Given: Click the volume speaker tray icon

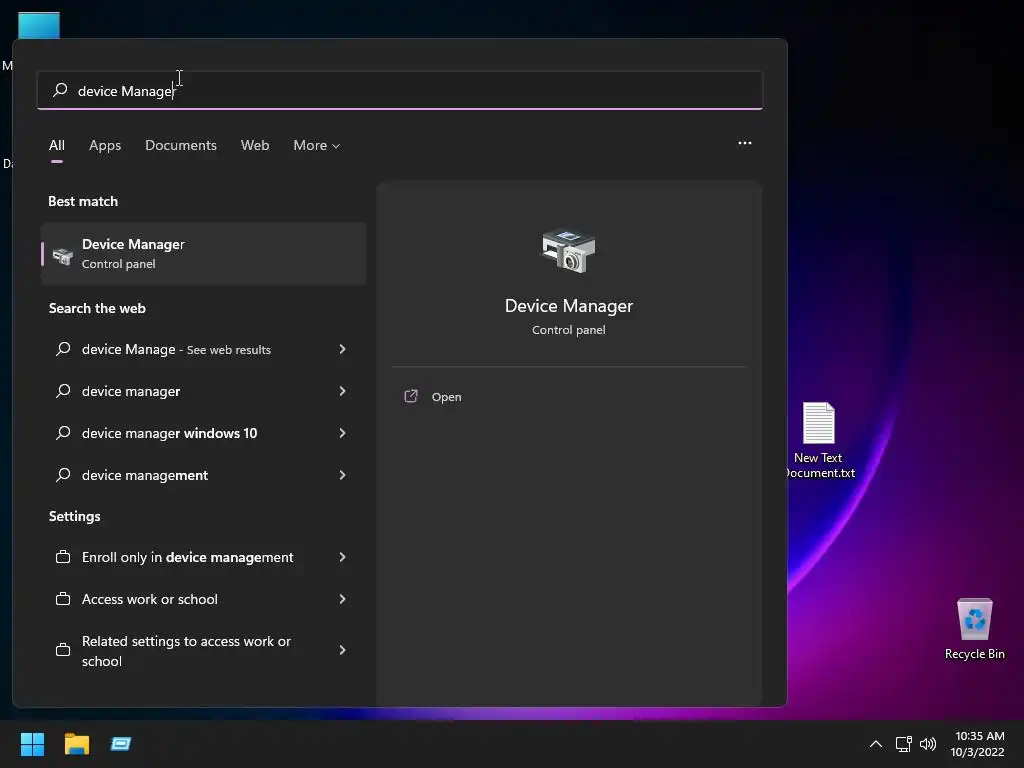Looking at the screenshot, I should (x=927, y=744).
